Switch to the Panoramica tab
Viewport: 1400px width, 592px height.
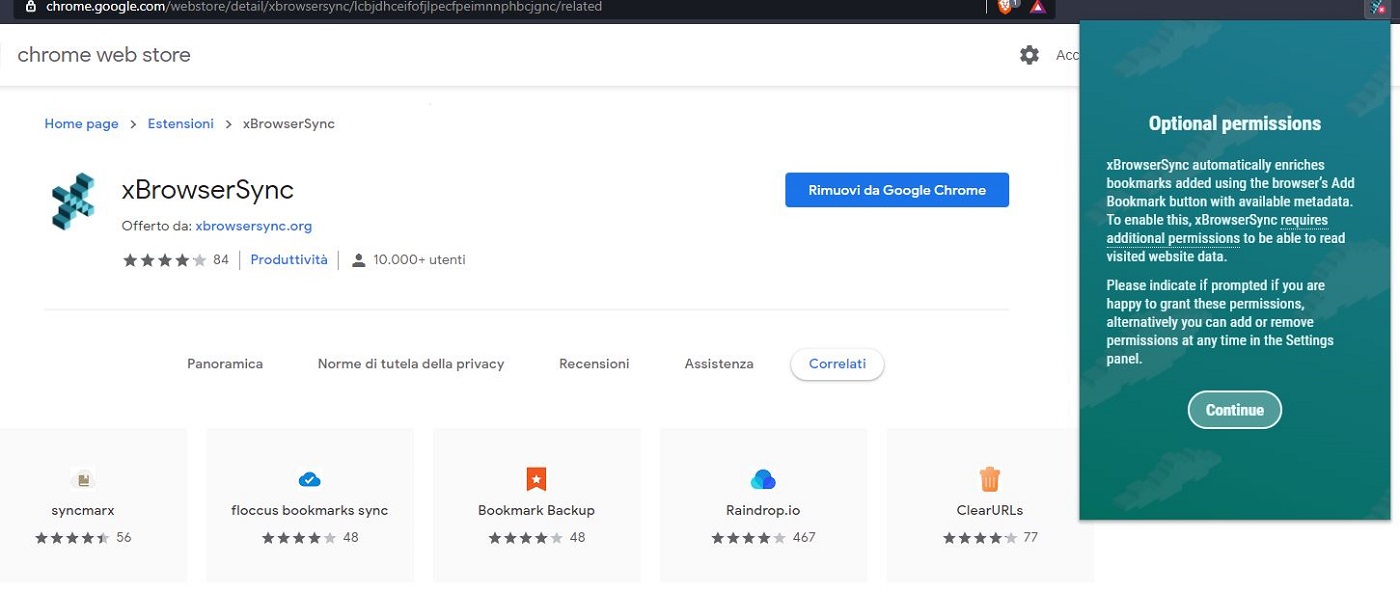[225, 364]
